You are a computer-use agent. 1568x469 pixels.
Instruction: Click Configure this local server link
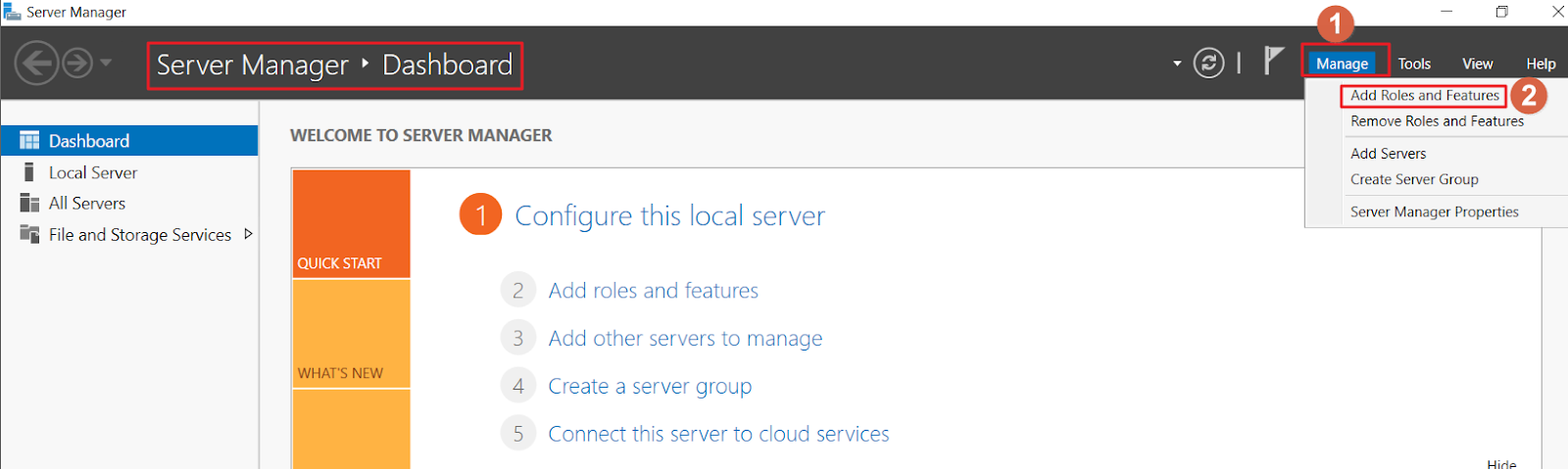[x=669, y=215]
